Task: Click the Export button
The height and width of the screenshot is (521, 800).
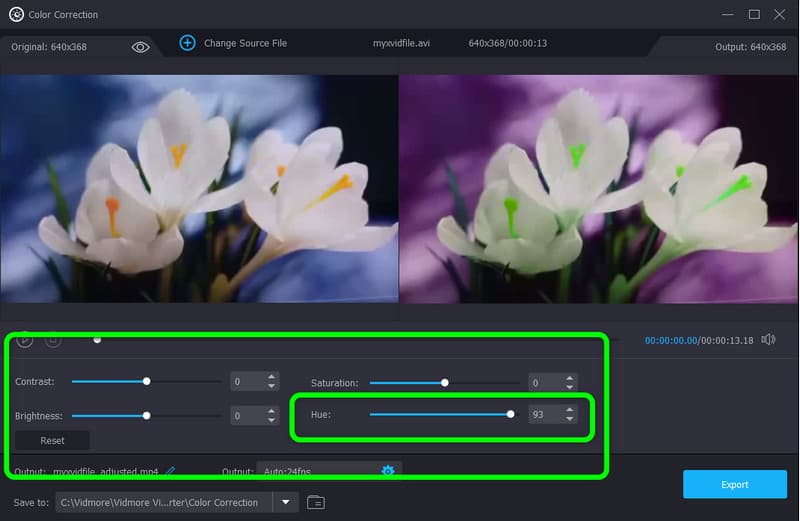Action: 734,484
